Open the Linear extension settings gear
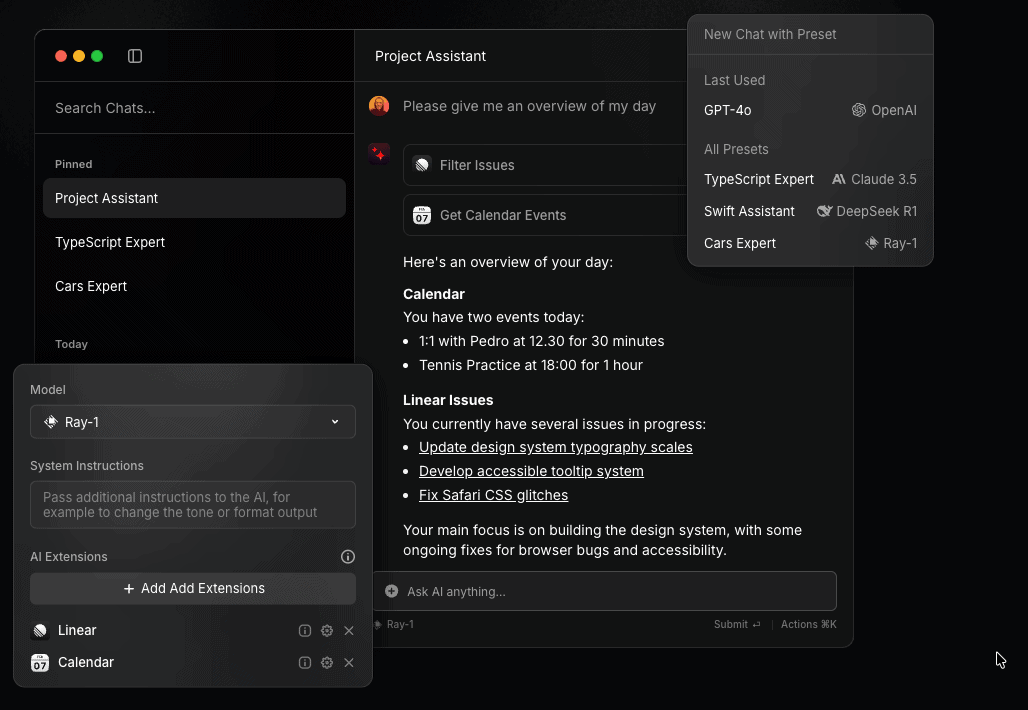1028x710 pixels. pyautogui.click(x=326, y=630)
